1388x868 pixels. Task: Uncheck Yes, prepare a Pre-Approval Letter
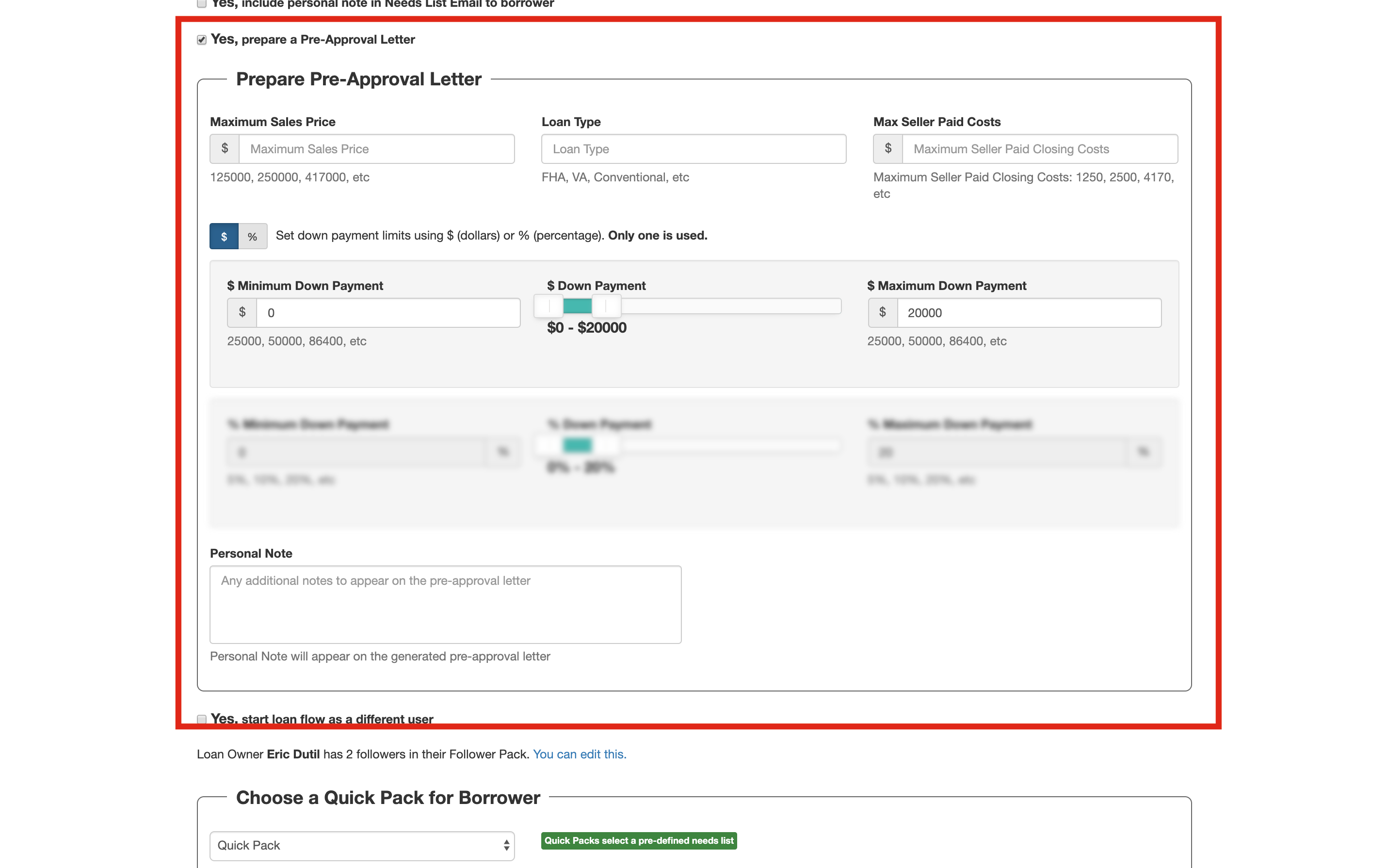201,40
